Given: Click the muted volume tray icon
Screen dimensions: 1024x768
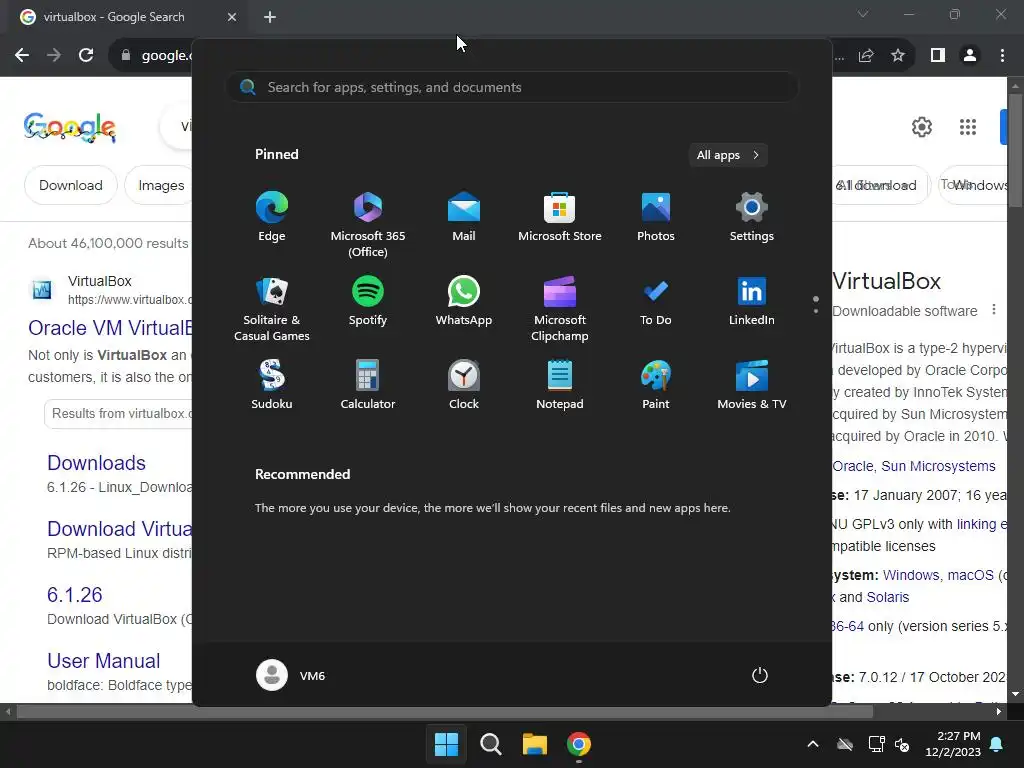Looking at the screenshot, I should click(903, 744).
